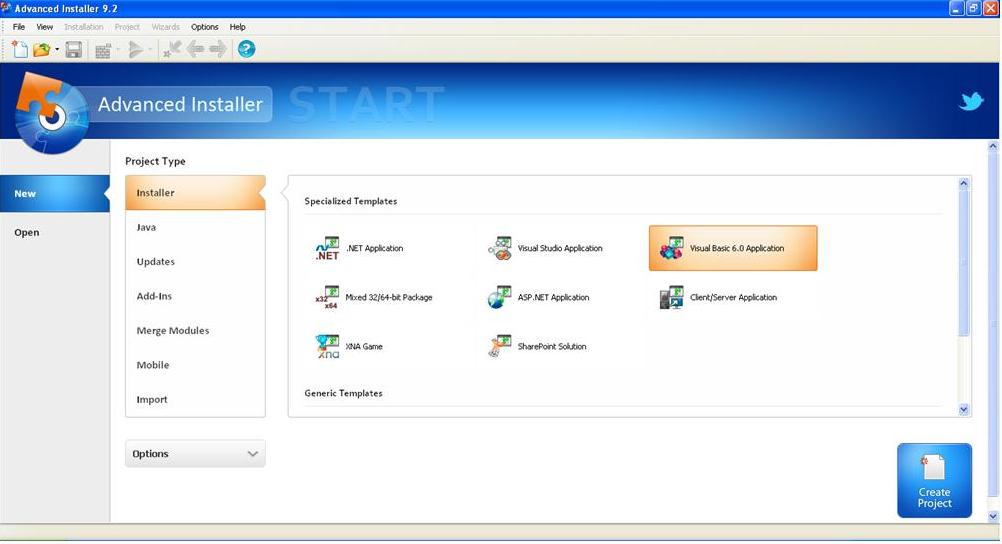Viewport: 1002px width, 544px height.
Task: Click the Advanced Installer logo
Action: click(51, 114)
